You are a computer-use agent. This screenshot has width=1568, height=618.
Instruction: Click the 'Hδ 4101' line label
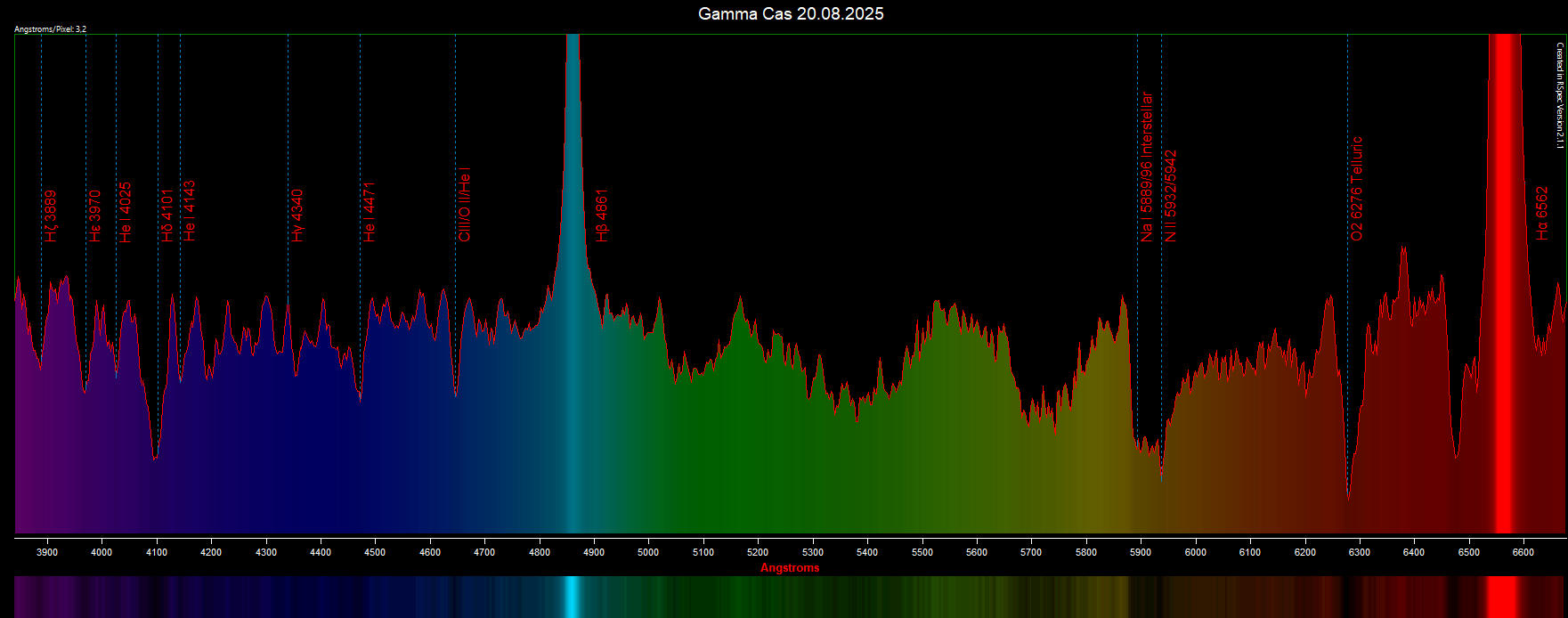click(167, 215)
